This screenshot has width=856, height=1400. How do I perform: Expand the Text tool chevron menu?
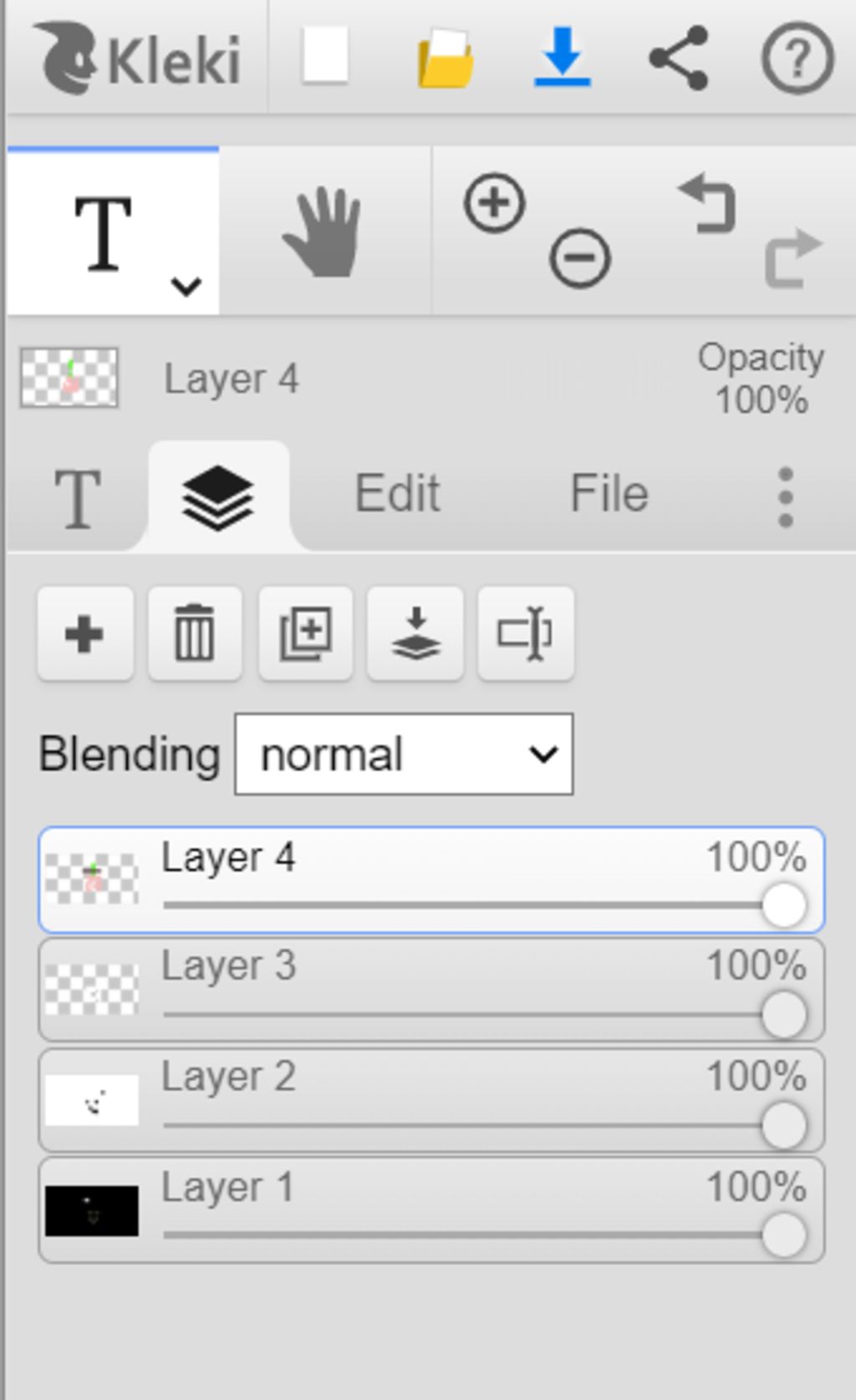tap(186, 287)
